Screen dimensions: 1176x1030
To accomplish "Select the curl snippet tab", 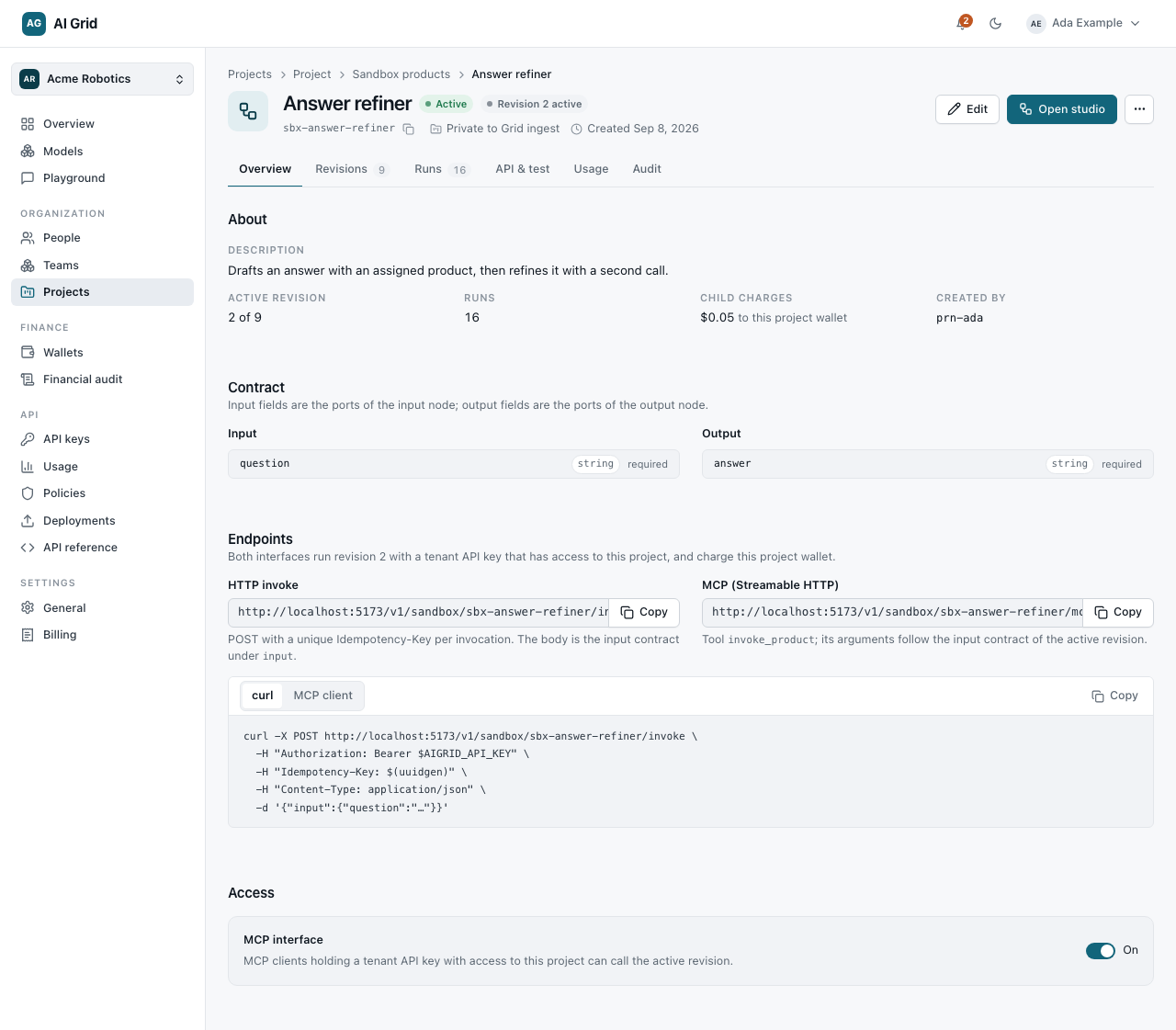I will pyautogui.click(x=263, y=696).
